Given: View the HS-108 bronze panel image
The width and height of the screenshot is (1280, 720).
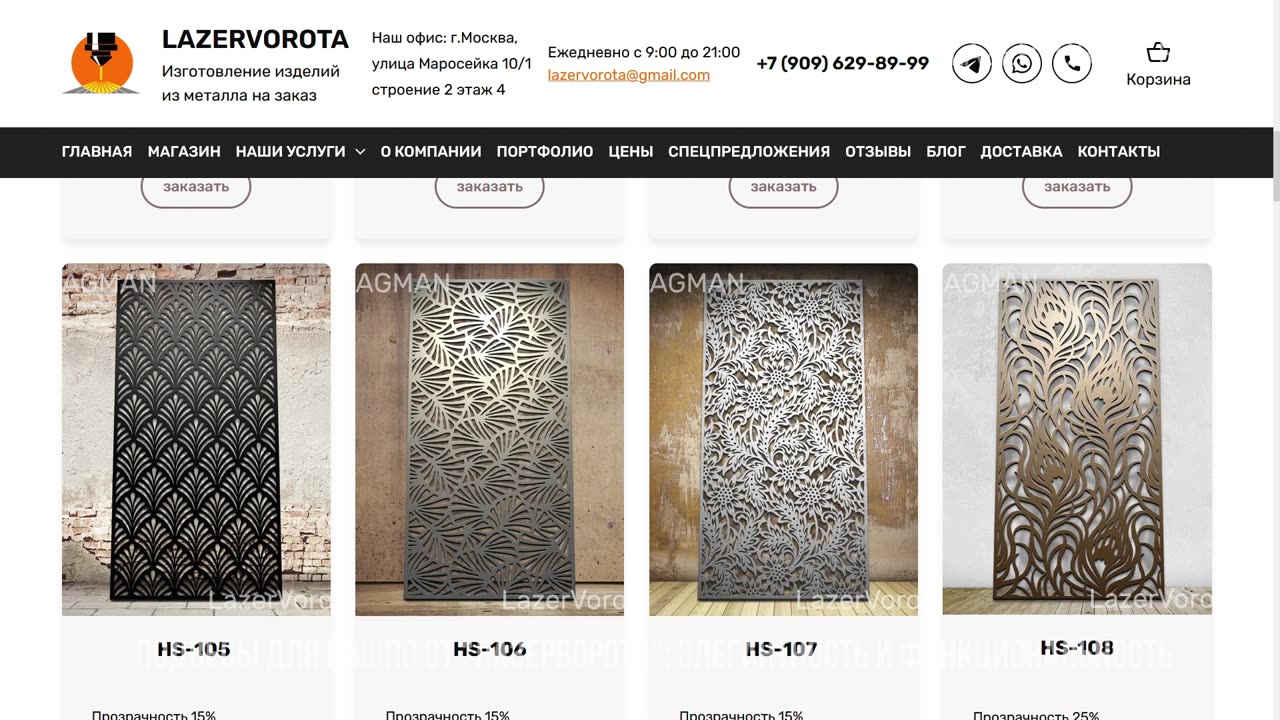Looking at the screenshot, I should 1077,439.
